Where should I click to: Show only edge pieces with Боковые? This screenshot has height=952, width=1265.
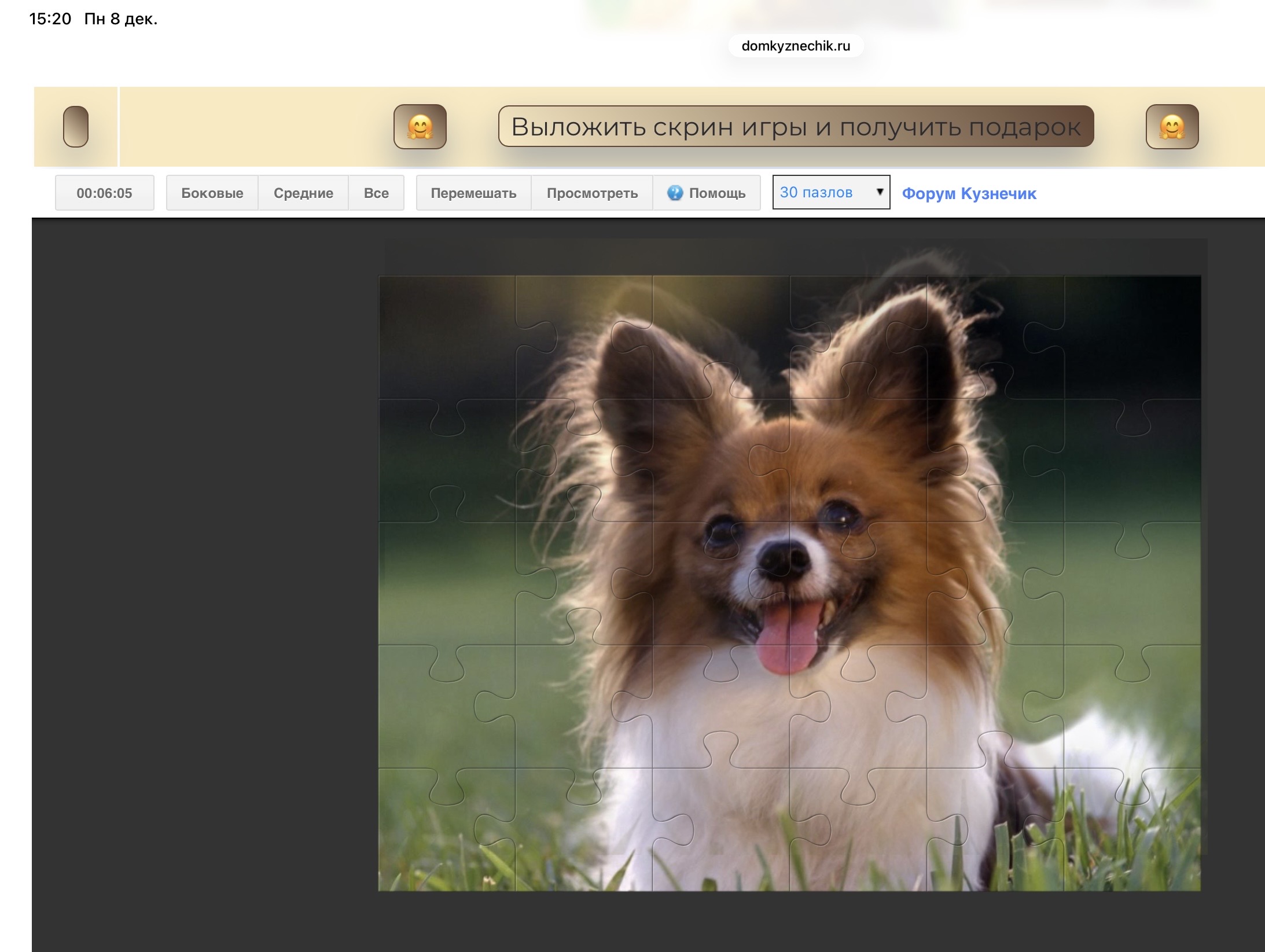coord(212,193)
